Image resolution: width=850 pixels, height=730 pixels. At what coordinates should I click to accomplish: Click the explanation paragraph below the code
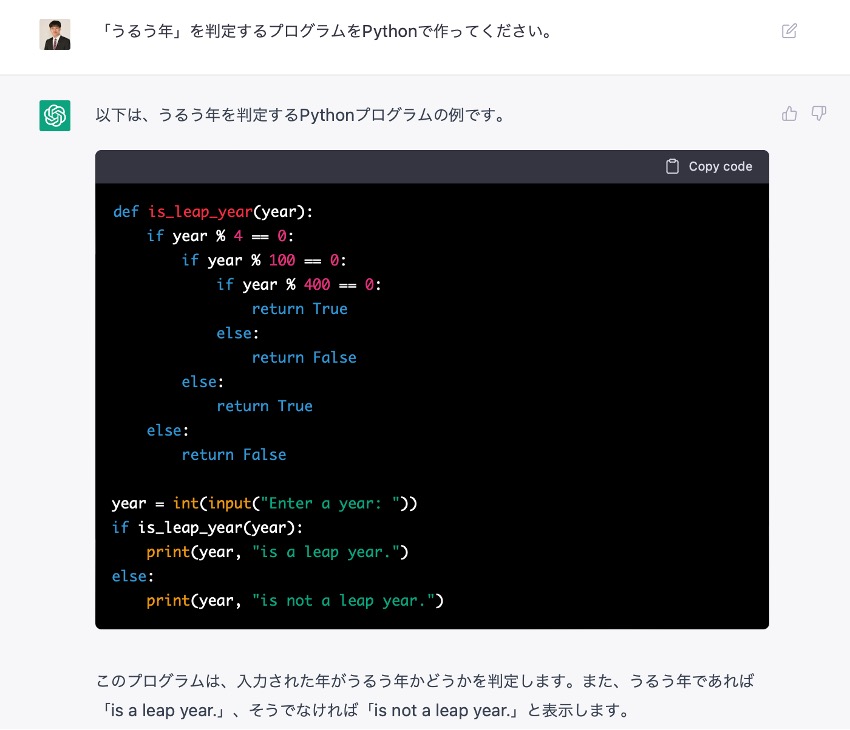point(425,695)
